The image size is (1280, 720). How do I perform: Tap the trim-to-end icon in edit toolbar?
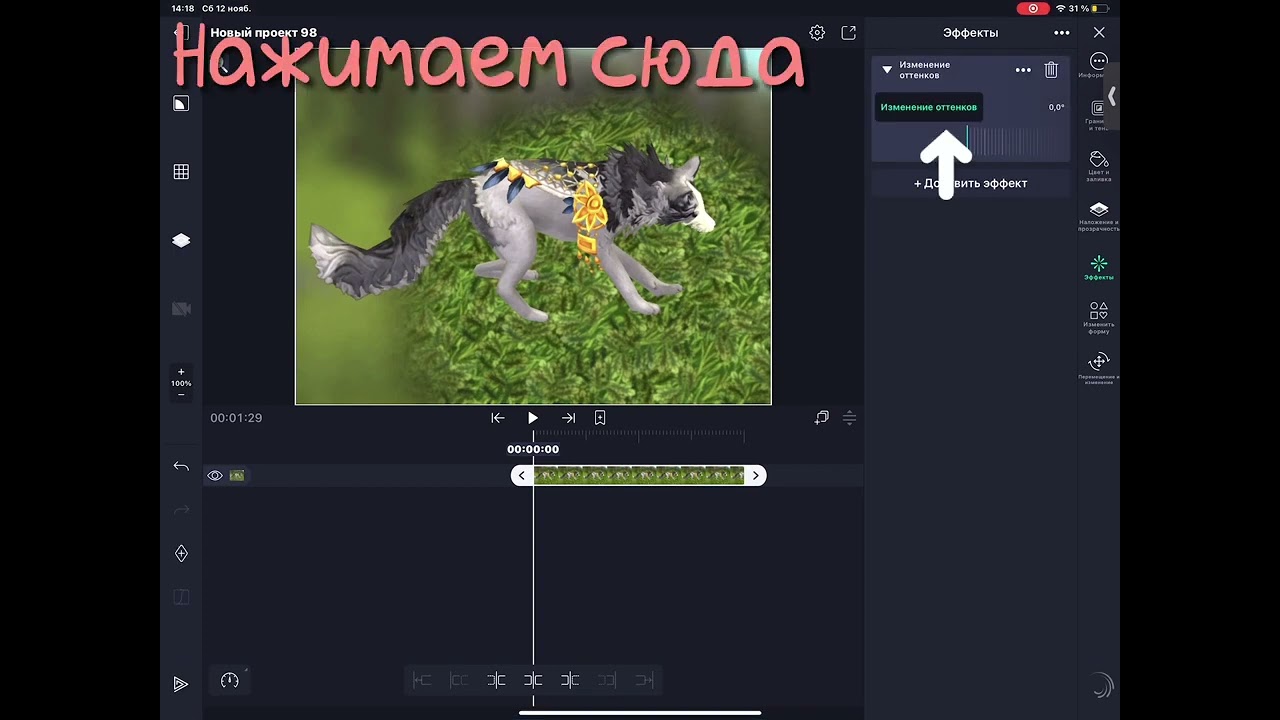pyautogui.click(x=644, y=681)
